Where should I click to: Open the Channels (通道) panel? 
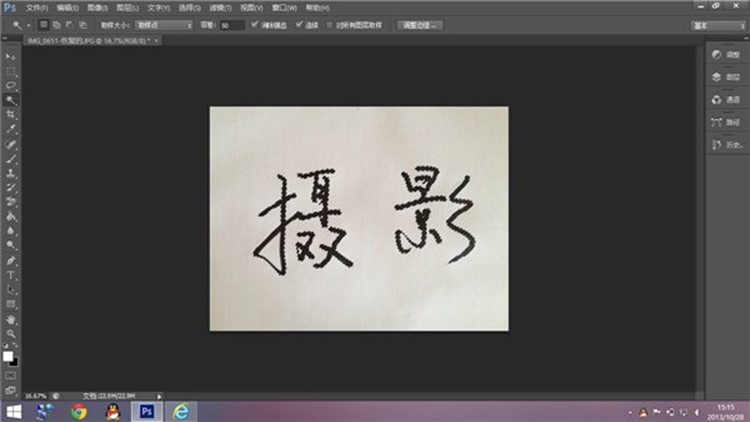click(x=726, y=100)
